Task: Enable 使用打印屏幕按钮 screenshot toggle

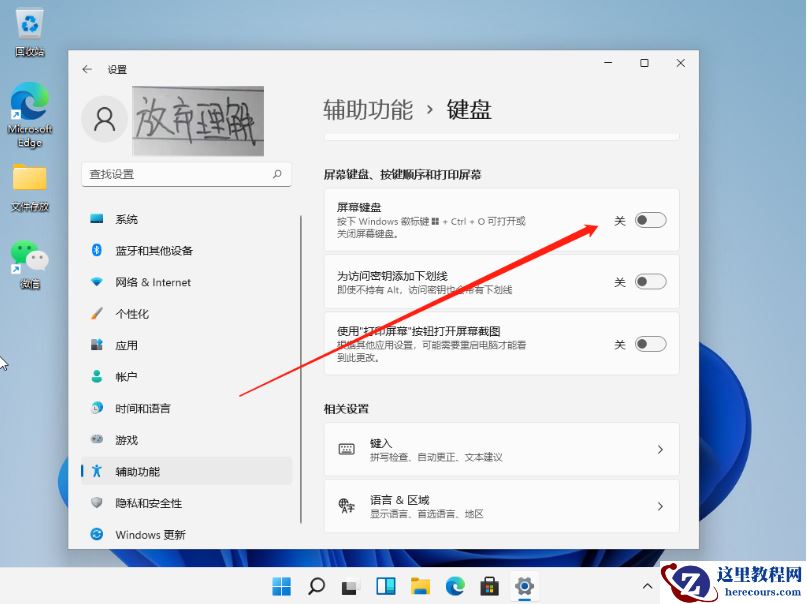Action: (x=649, y=343)
